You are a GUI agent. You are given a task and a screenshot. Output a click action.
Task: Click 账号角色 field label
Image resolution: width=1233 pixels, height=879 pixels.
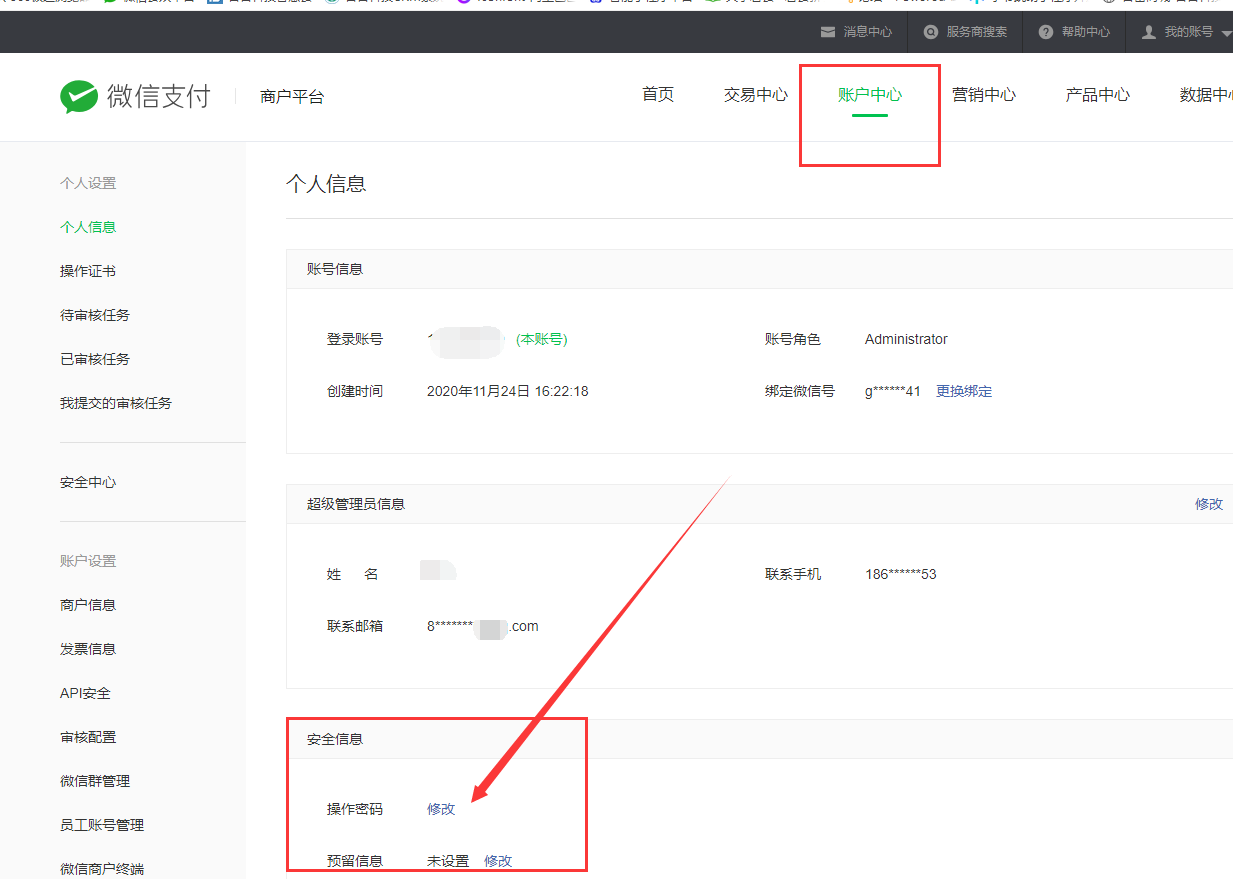click(x=793, y=339)
